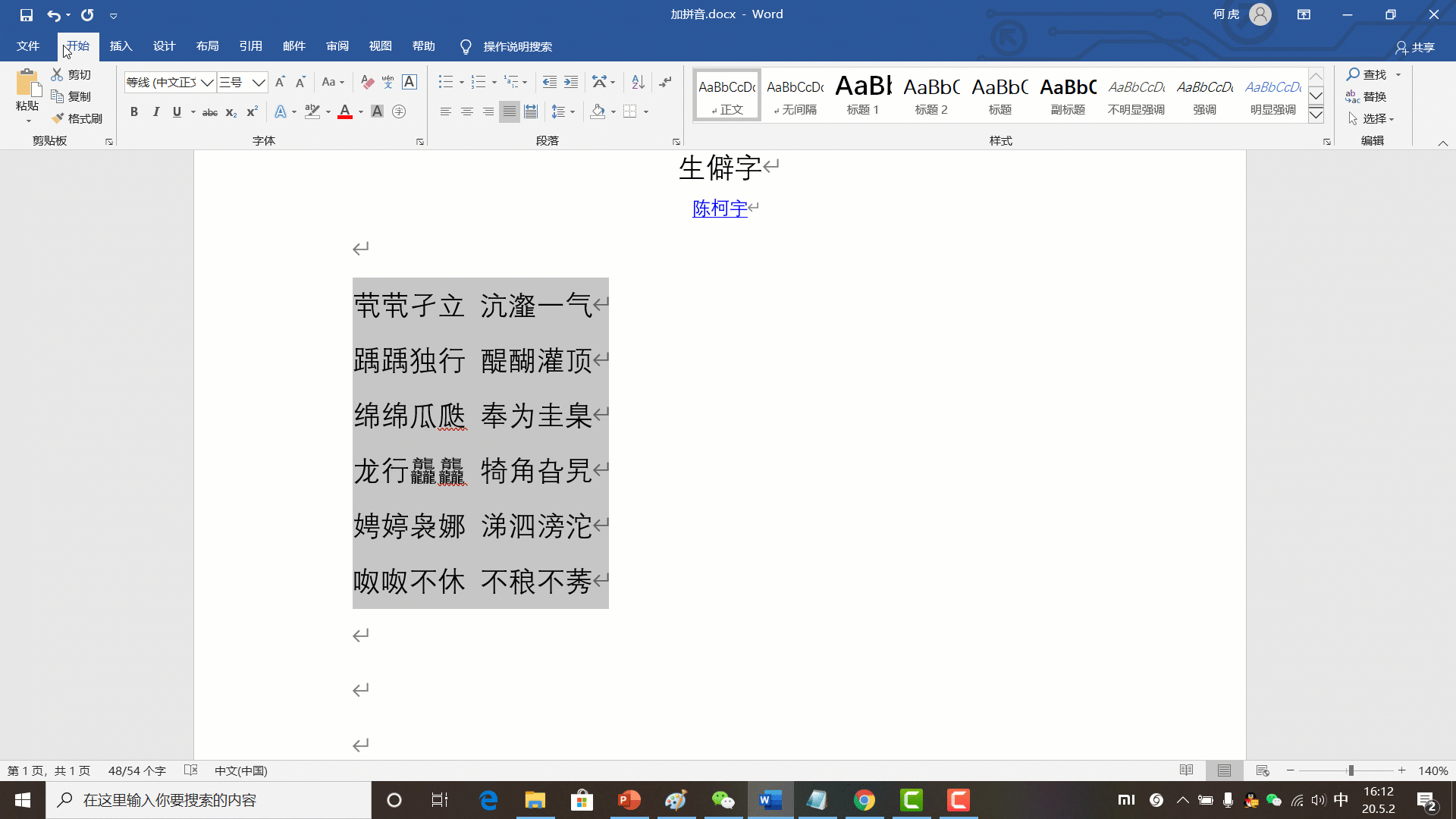The image size is (1456, 819).
Task: Follow the 陈柯宇 hyperlink in document
Action: coord(720,208)
